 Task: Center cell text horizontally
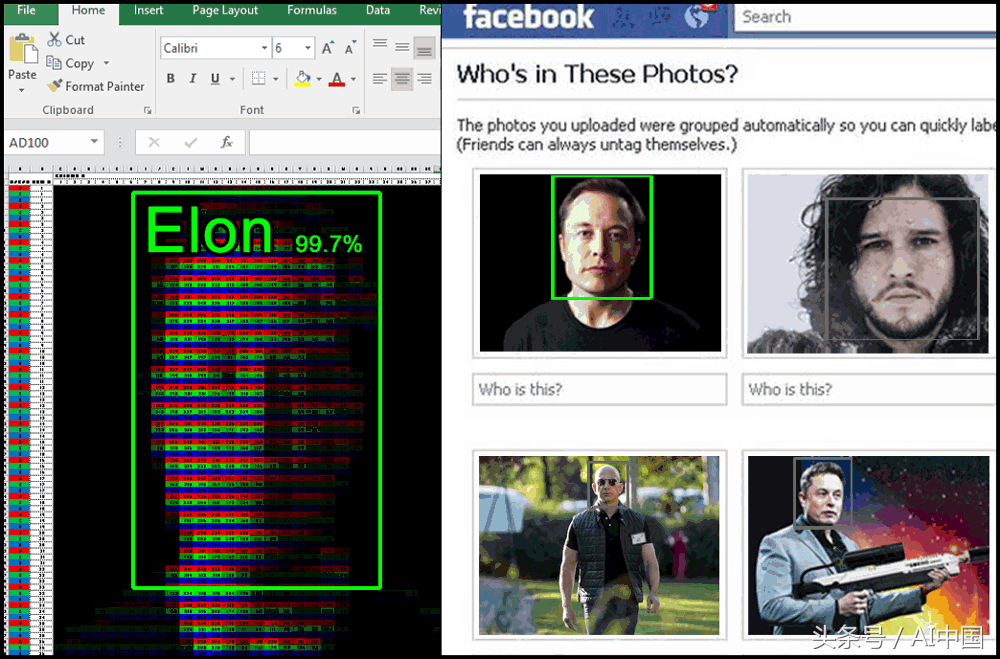(402, 79)
